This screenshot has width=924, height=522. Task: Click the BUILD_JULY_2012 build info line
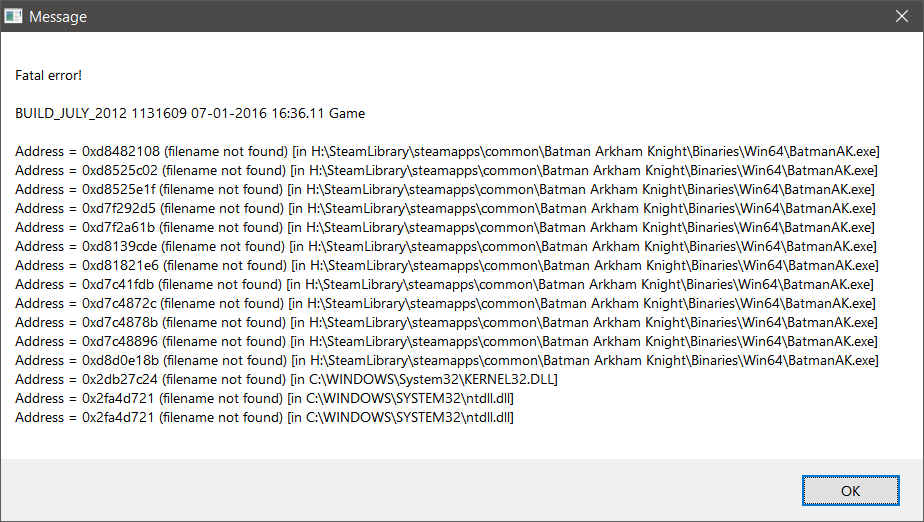tap(190, 113)
